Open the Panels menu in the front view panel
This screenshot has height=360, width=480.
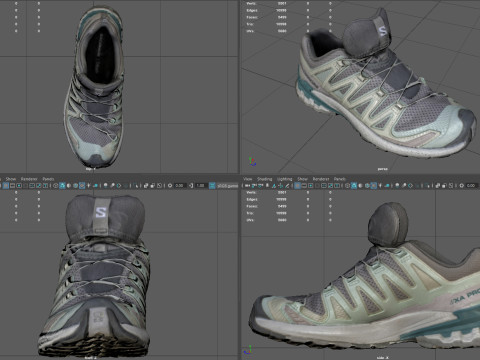[48, 179]
